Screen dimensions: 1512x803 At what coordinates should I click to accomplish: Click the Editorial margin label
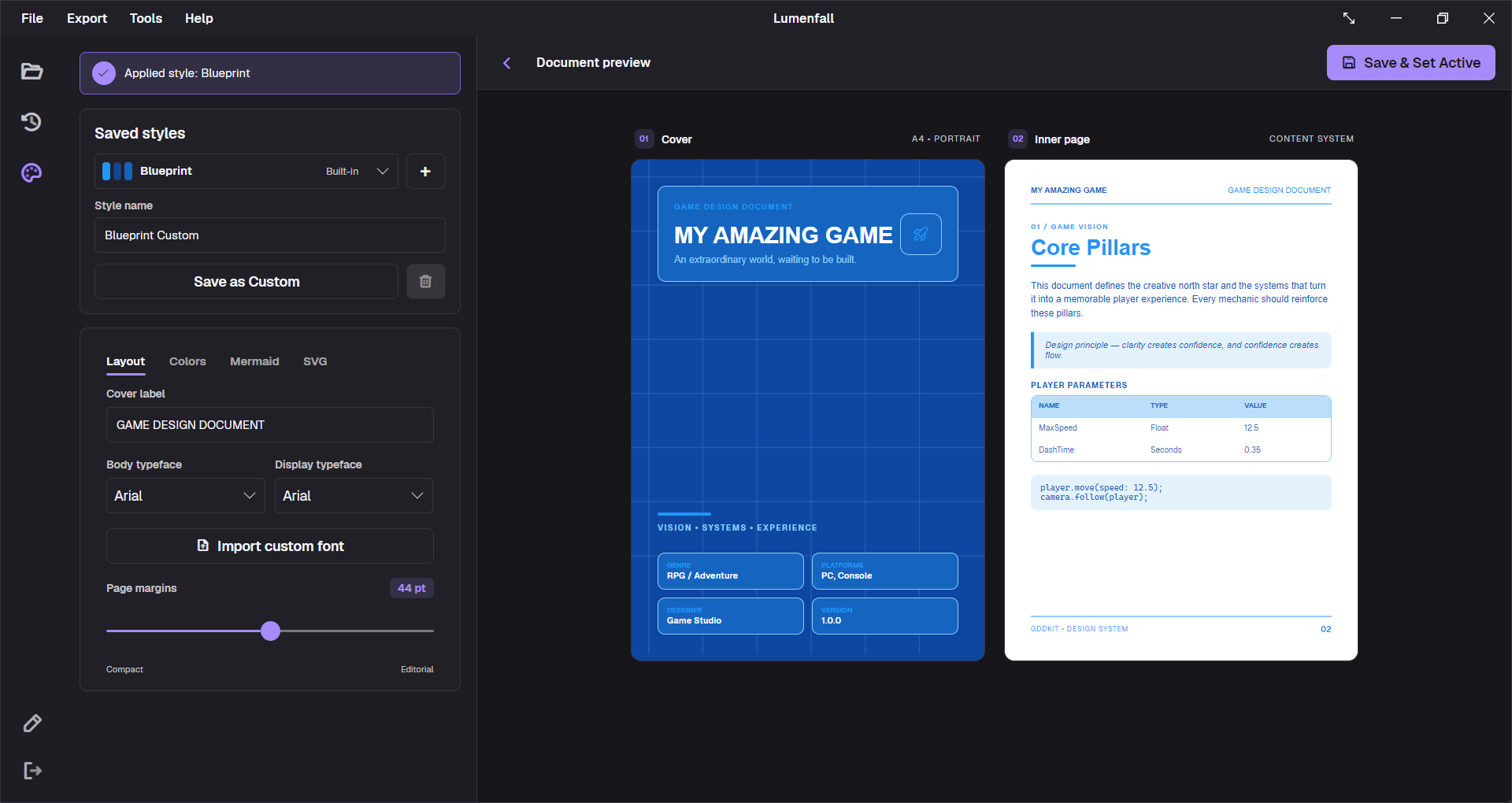[x=417, y=670]
